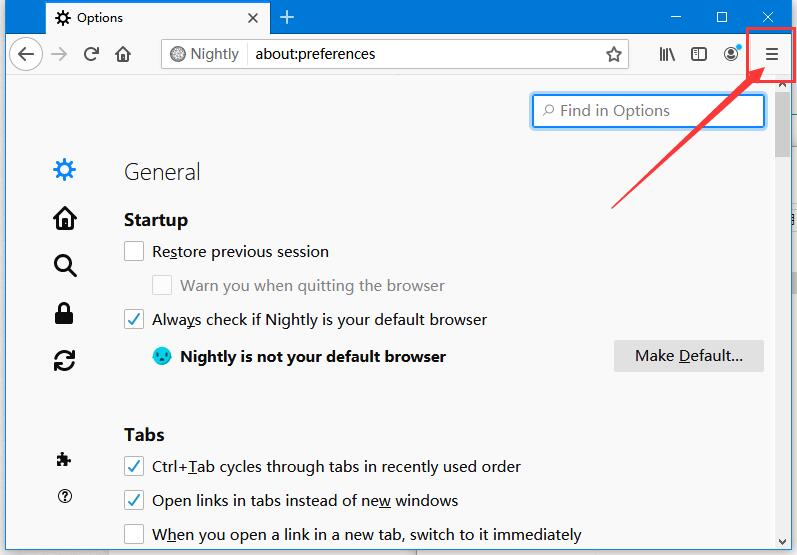Viewport: 797px width, 555px height.
Task: Open the hamburger application menu
Action: click(x=772, y=54)
